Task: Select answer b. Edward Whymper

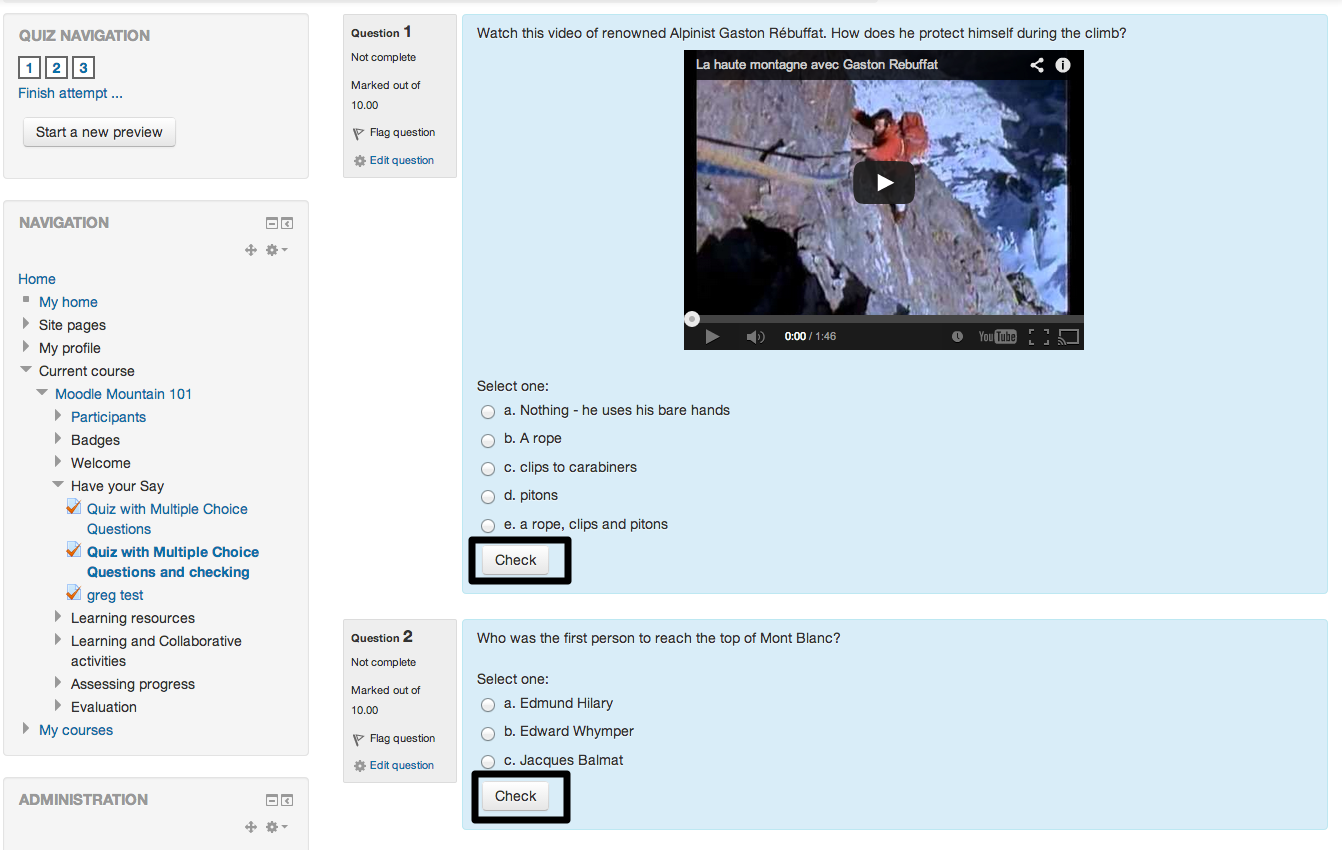Action: tap(488, 733)
